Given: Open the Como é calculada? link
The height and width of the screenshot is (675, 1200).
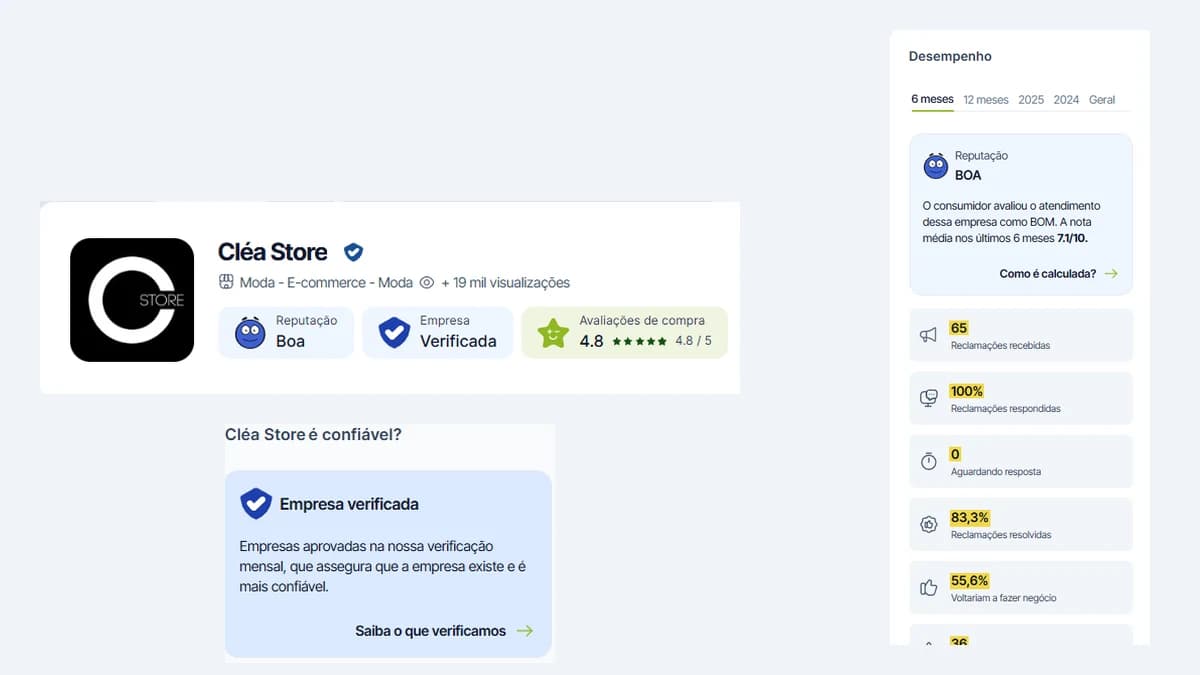Looking at the screenshot, I should [x=1047, y=273].
